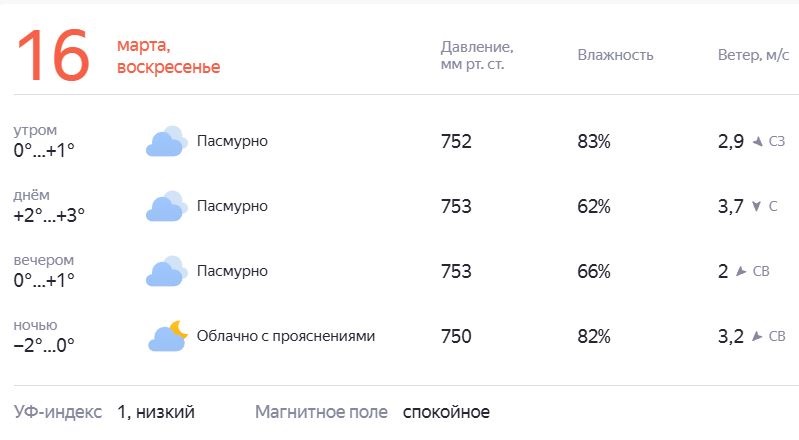Viewport: 799px width, 440px height.
Task: Click the 'Магнитное поле' label
Action: (x=321, y=412)
